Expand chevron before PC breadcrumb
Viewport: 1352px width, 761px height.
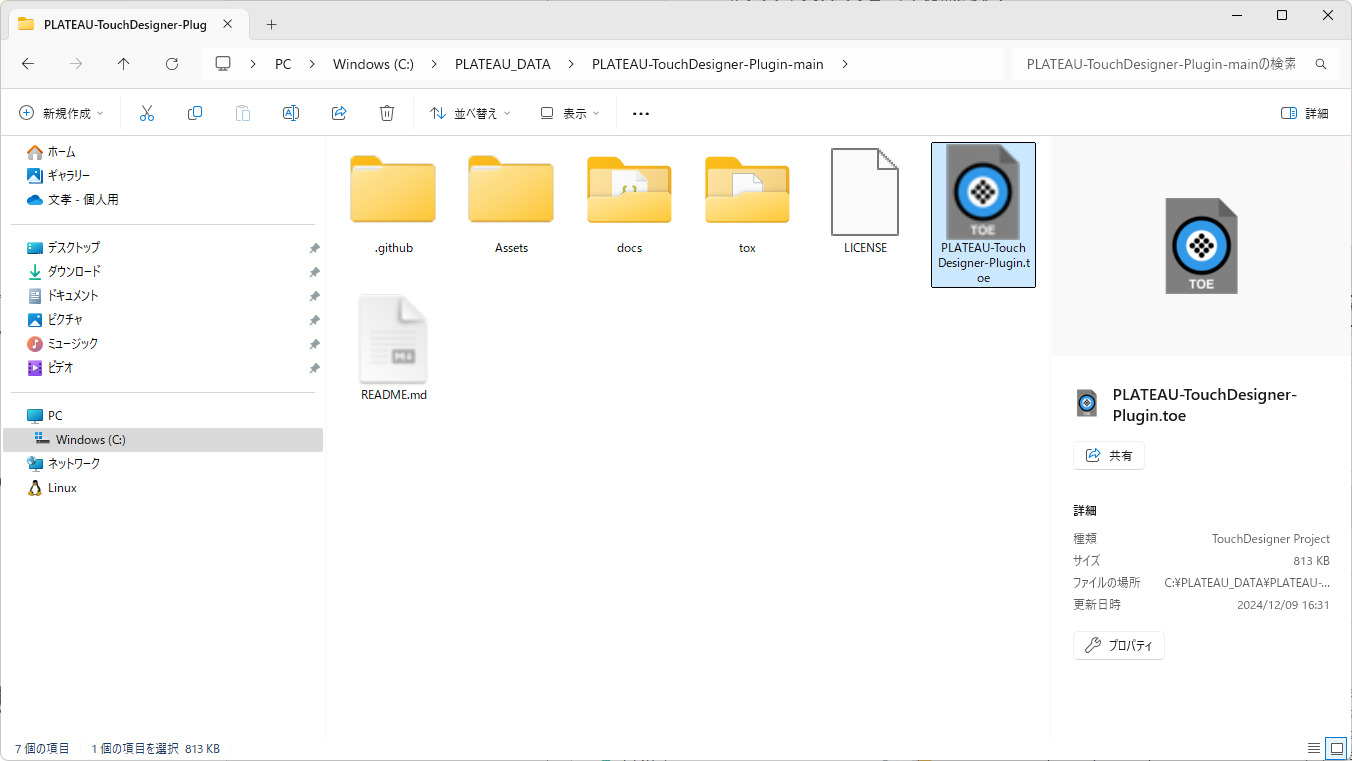(x=254, y=64)
